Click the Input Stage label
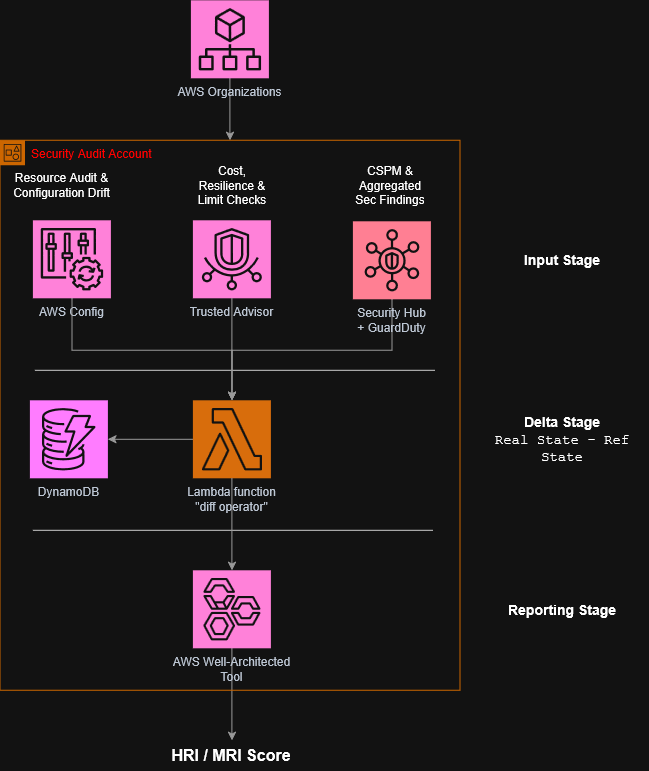 (x=561, y=260)
